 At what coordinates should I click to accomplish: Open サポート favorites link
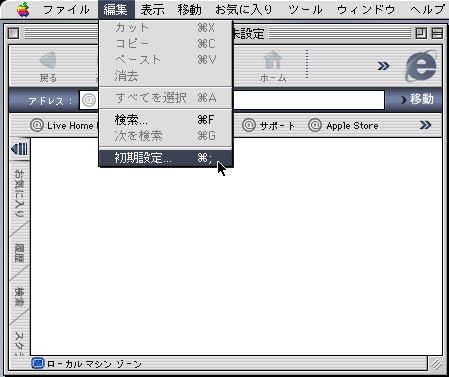pyautogui.click(x=269, y=125)
